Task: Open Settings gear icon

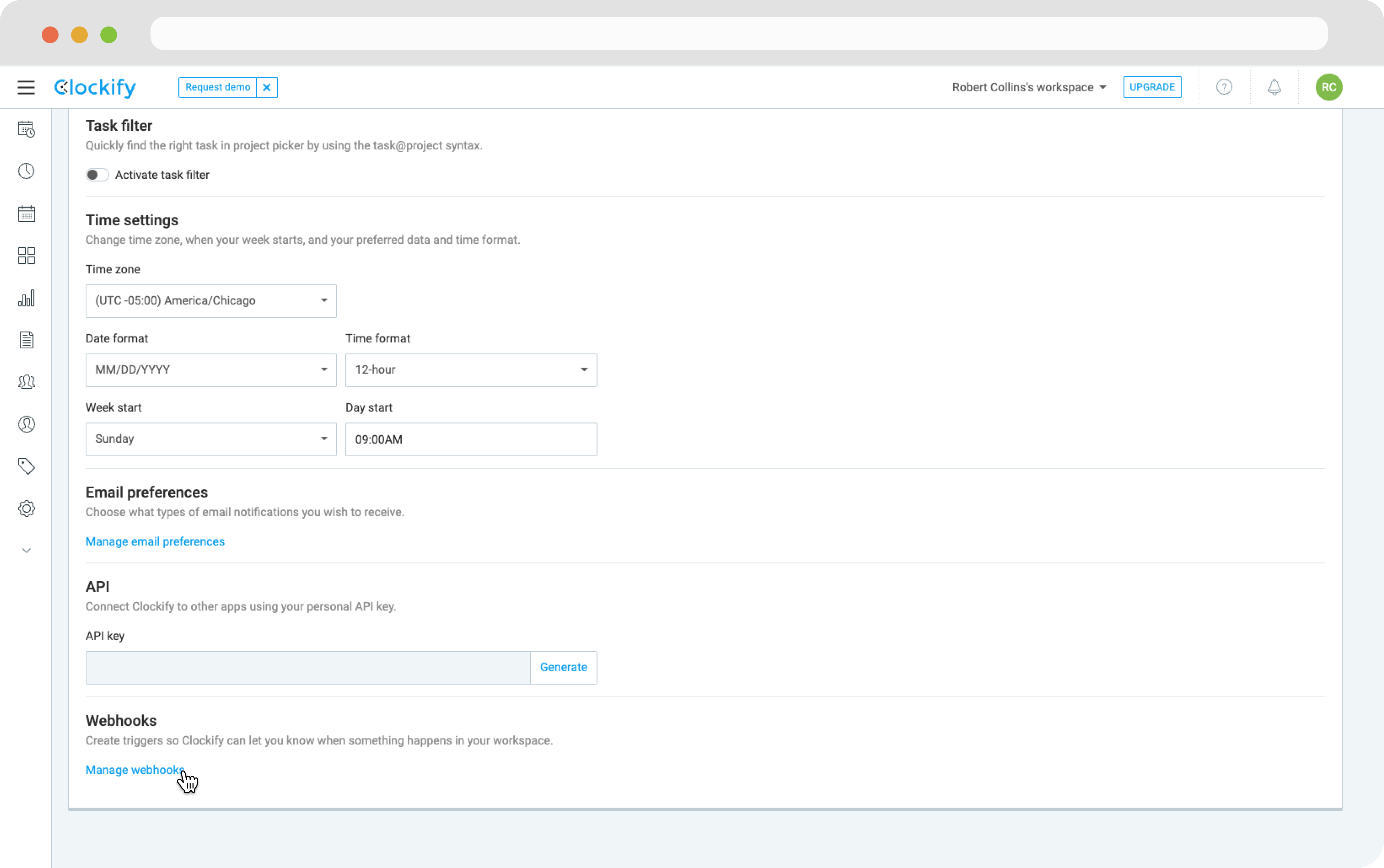Action: click(26, 509)
